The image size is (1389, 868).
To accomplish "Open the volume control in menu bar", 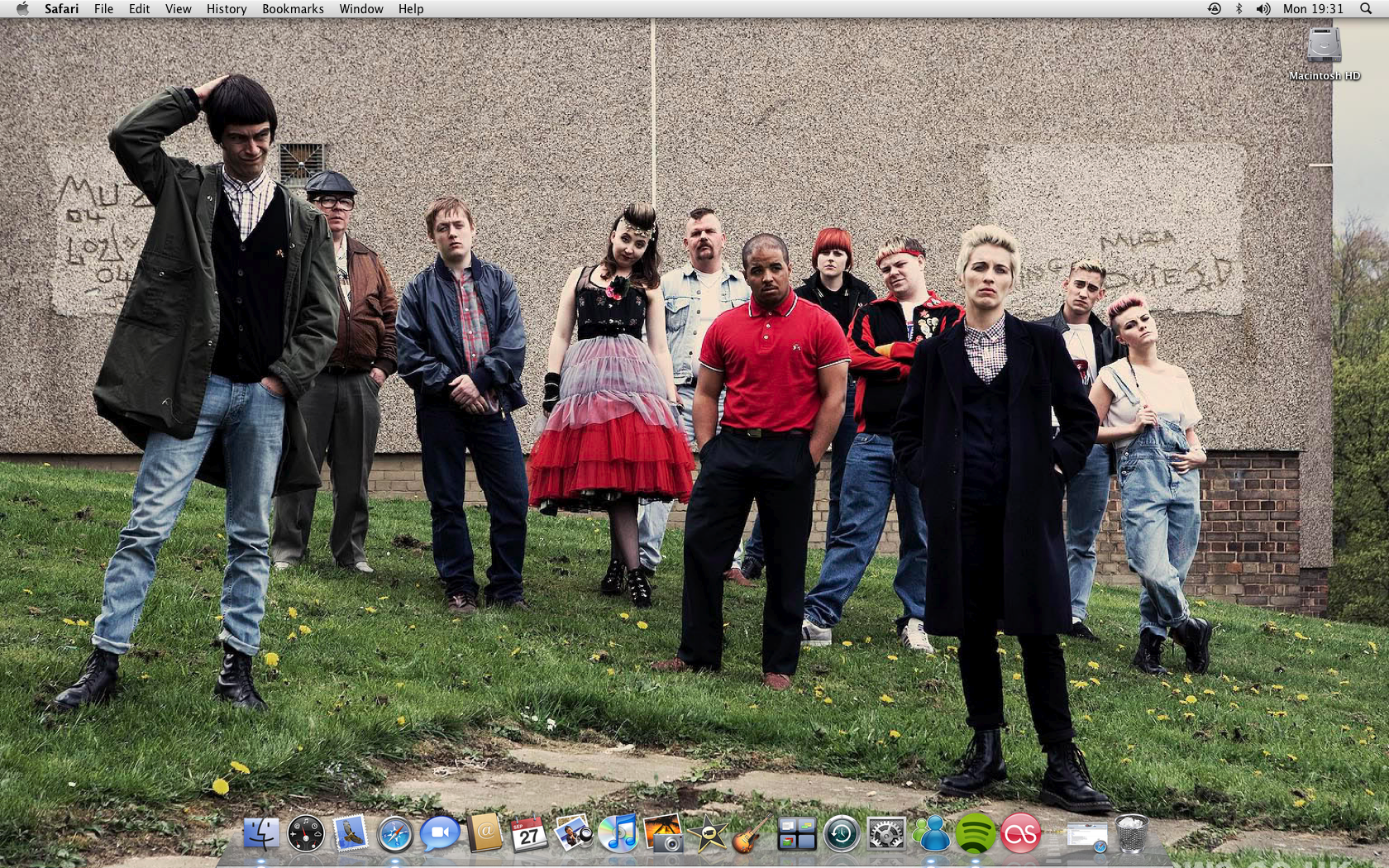I will click(x=1263, y=9).
